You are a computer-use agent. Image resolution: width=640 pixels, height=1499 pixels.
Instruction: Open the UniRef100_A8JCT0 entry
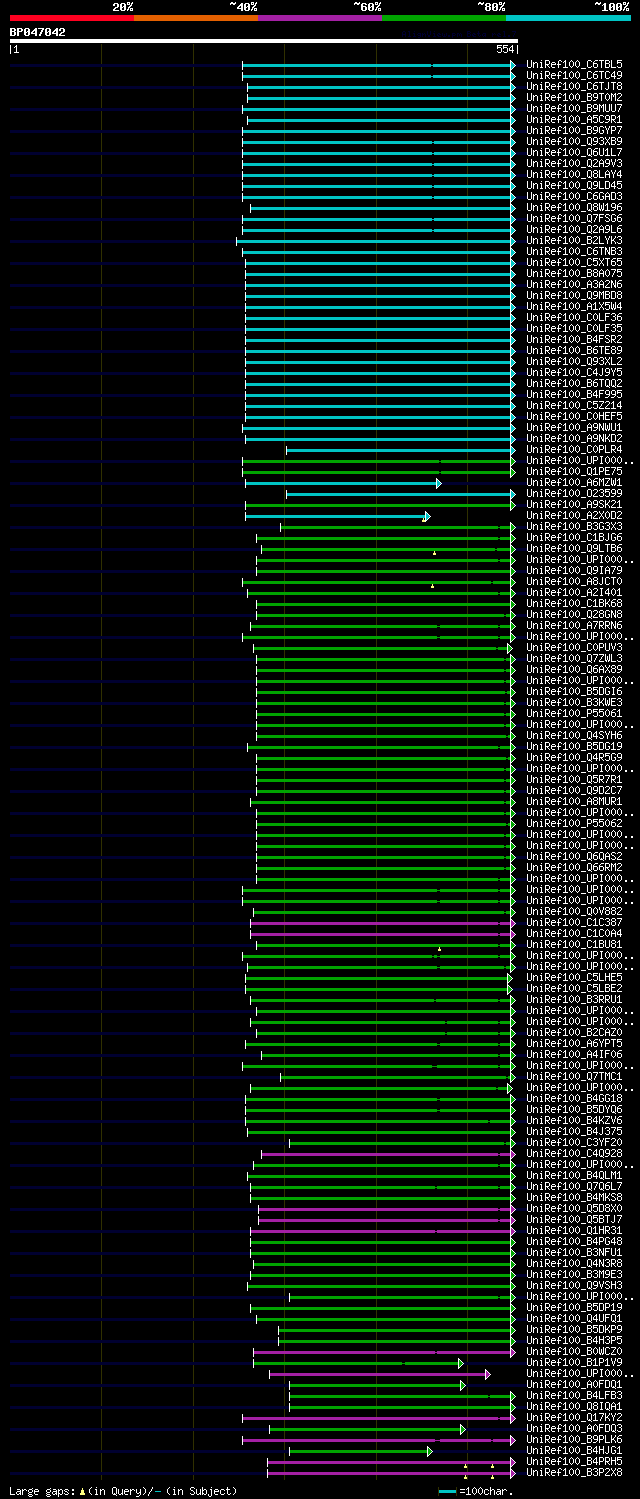[574, 581]
